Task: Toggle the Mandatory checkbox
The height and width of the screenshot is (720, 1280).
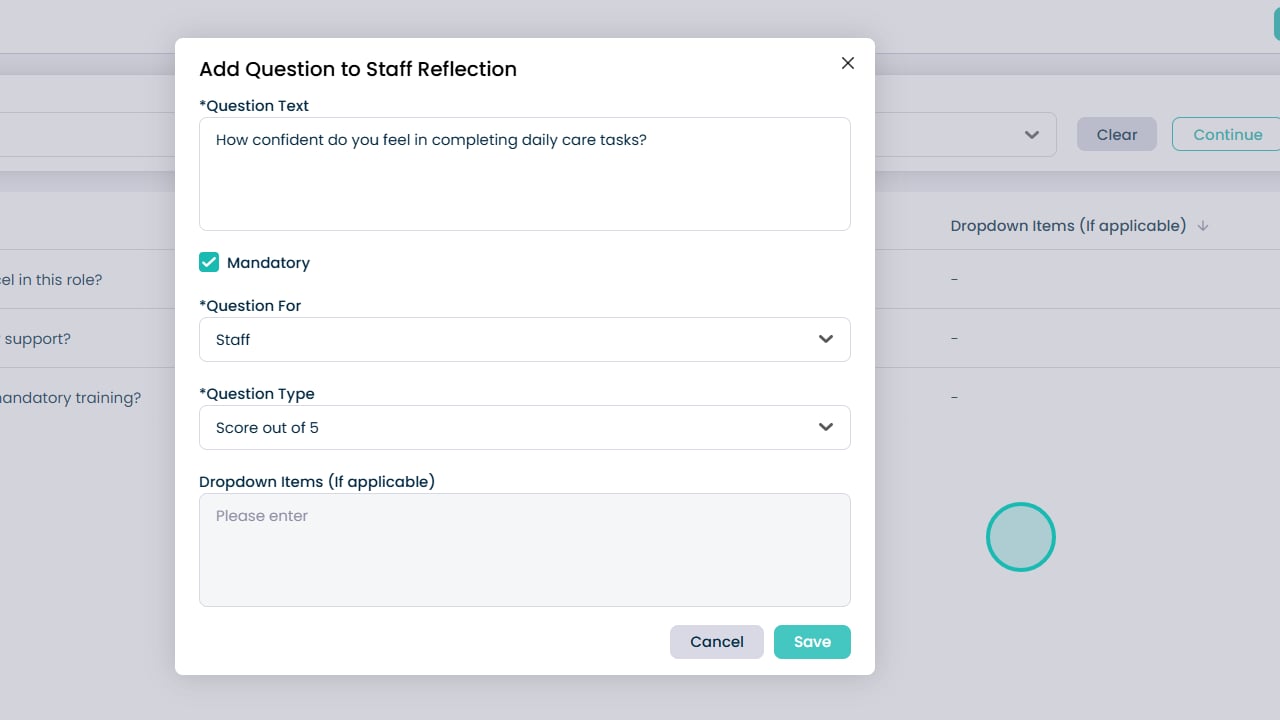Action: click(209, 262)
